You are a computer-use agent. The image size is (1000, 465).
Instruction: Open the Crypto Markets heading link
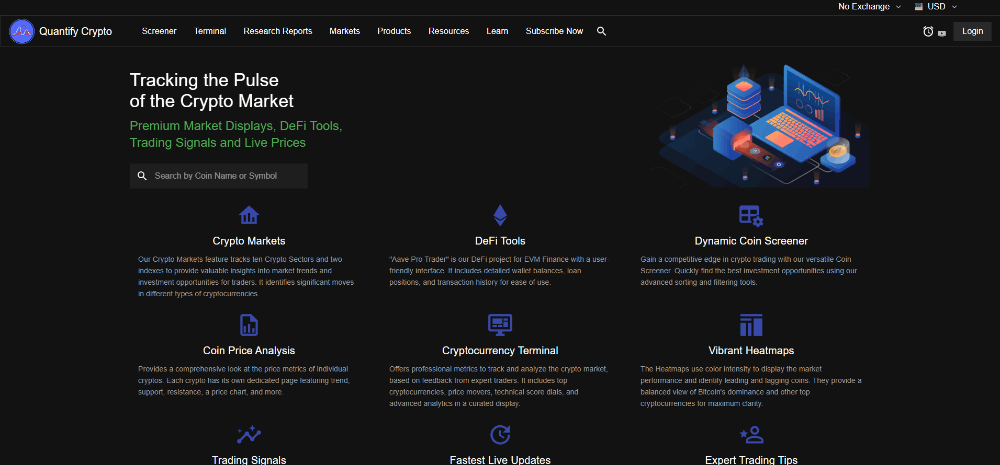coord(249,241)
